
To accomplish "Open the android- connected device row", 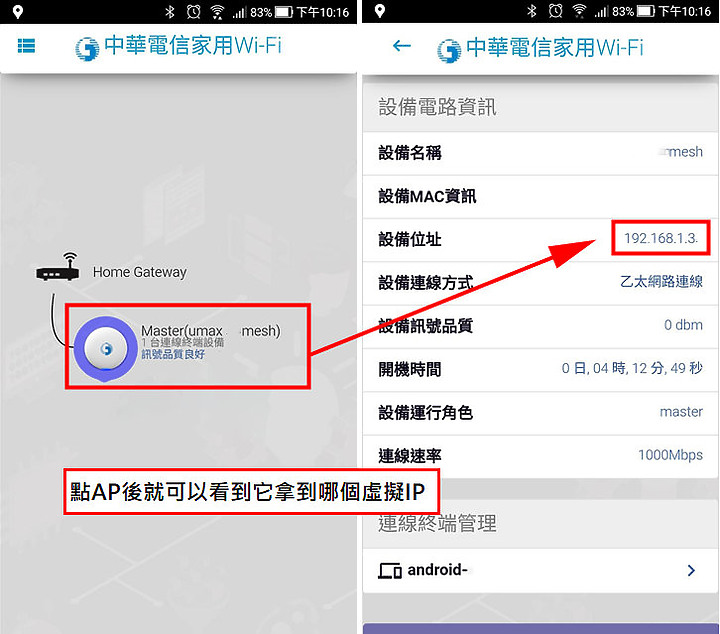I will (x=540, y=571).
